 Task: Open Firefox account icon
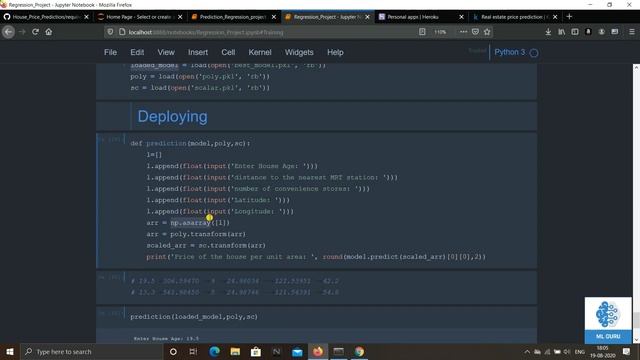(602, 32)
